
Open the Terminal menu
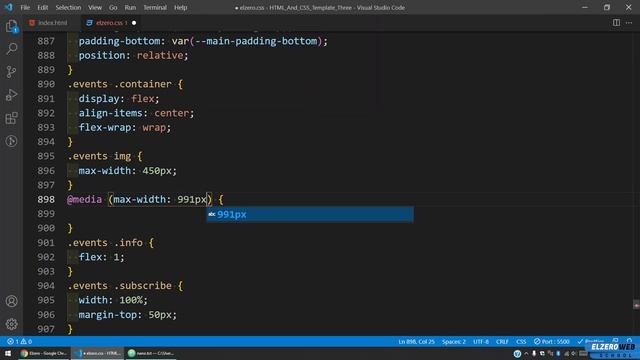155,7
